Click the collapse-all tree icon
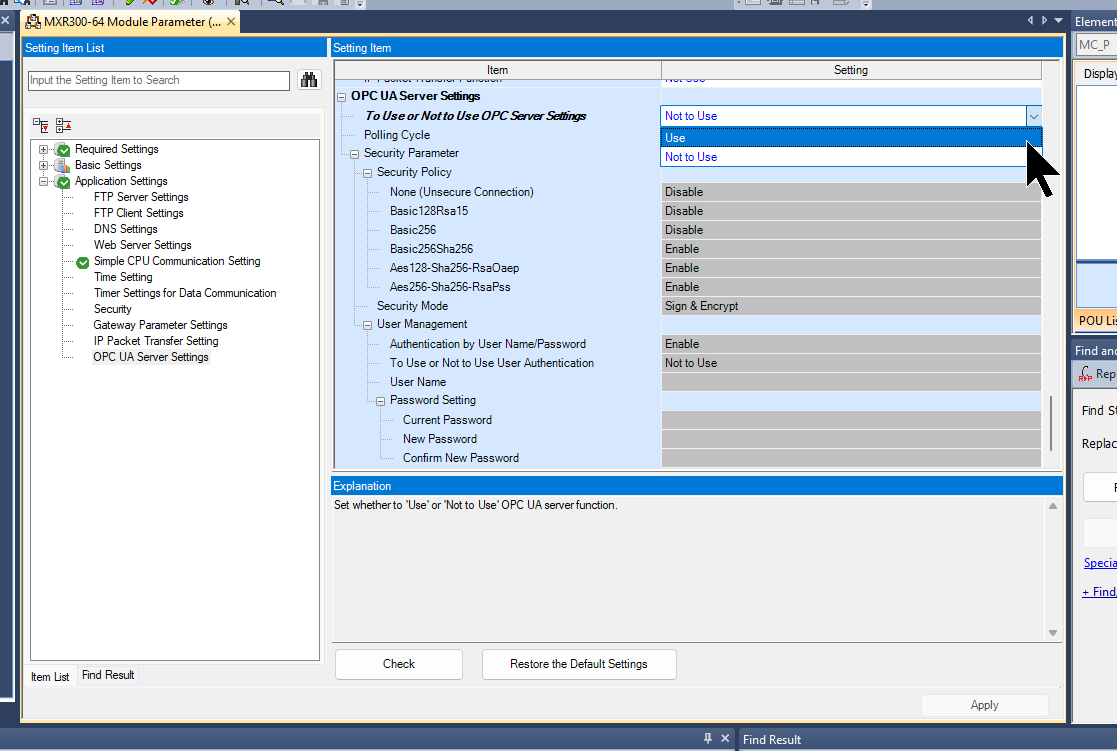Image resolution: width=1117 pixels, height=751 pixels. 63,125
